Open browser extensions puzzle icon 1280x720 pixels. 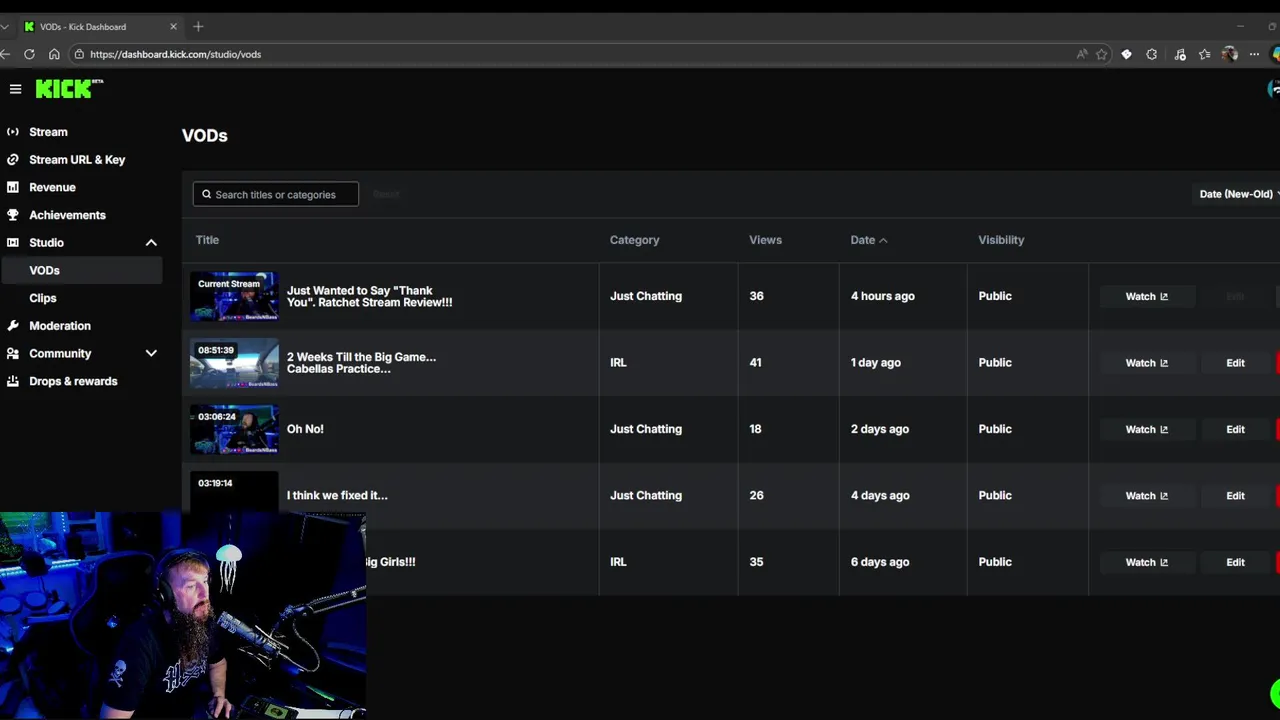coord(1152,54)
